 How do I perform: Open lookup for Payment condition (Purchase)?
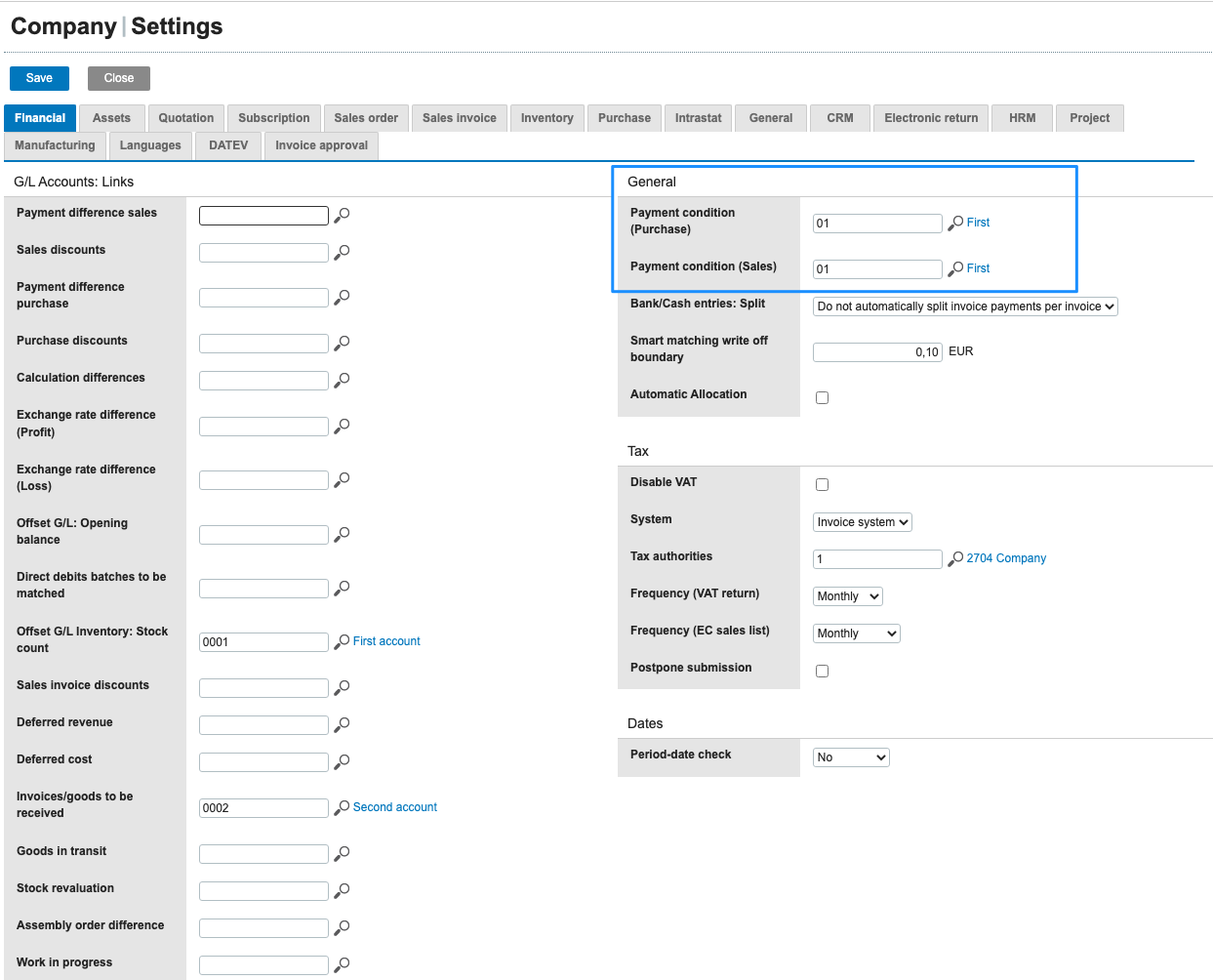955,223
